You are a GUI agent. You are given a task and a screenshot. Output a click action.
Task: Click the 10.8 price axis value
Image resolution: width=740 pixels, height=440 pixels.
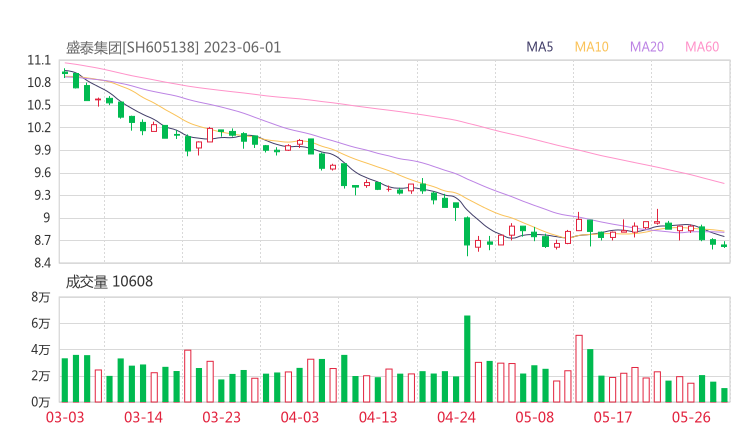point(39,83)
